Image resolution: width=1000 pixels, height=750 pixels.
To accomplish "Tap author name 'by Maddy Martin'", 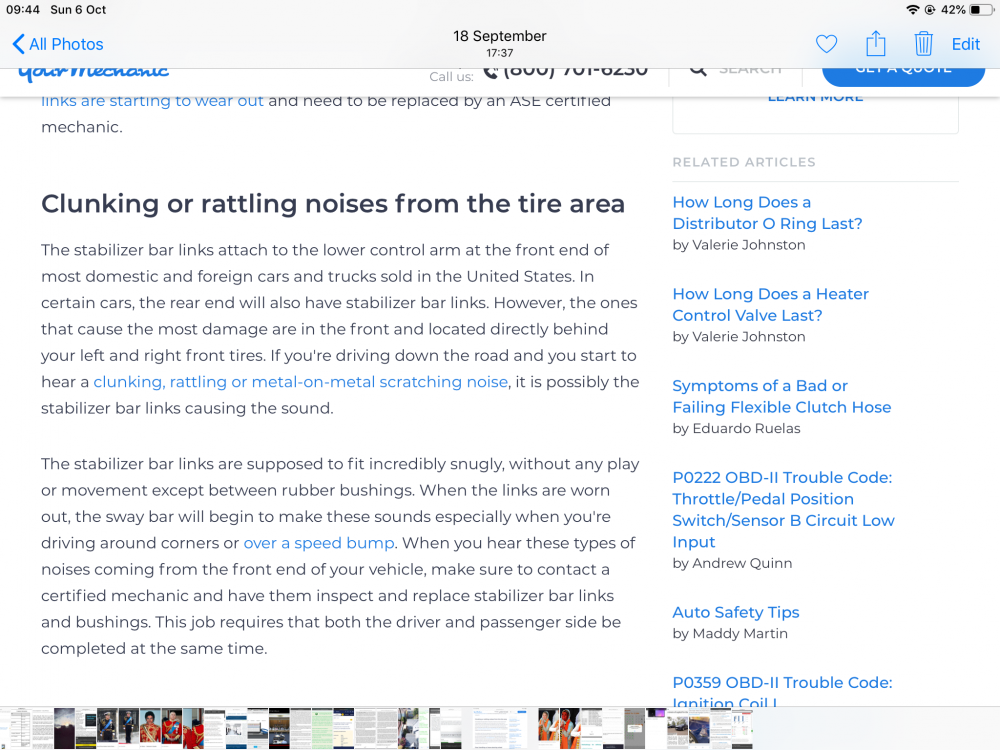I will 730,633.
